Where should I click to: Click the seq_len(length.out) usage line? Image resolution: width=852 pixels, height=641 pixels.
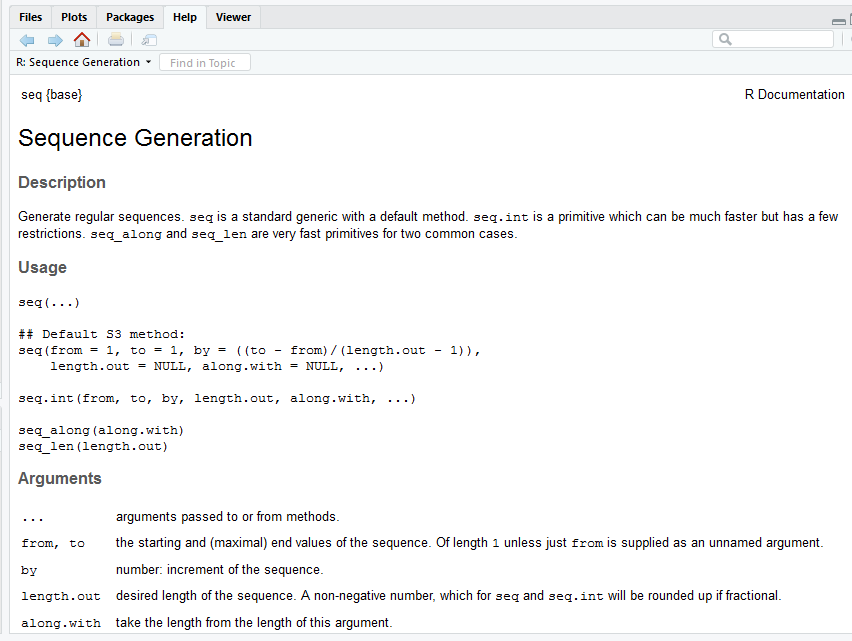tap(93, 446)
